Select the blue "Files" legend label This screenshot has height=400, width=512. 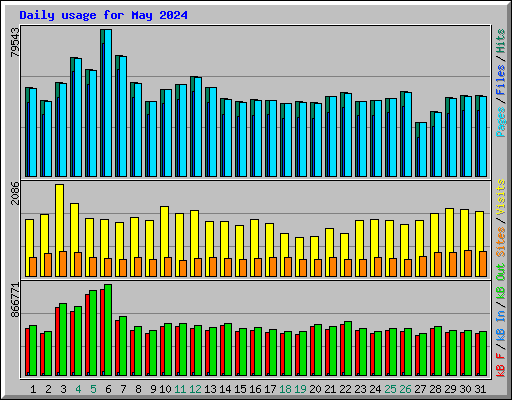tap(500, 80)
